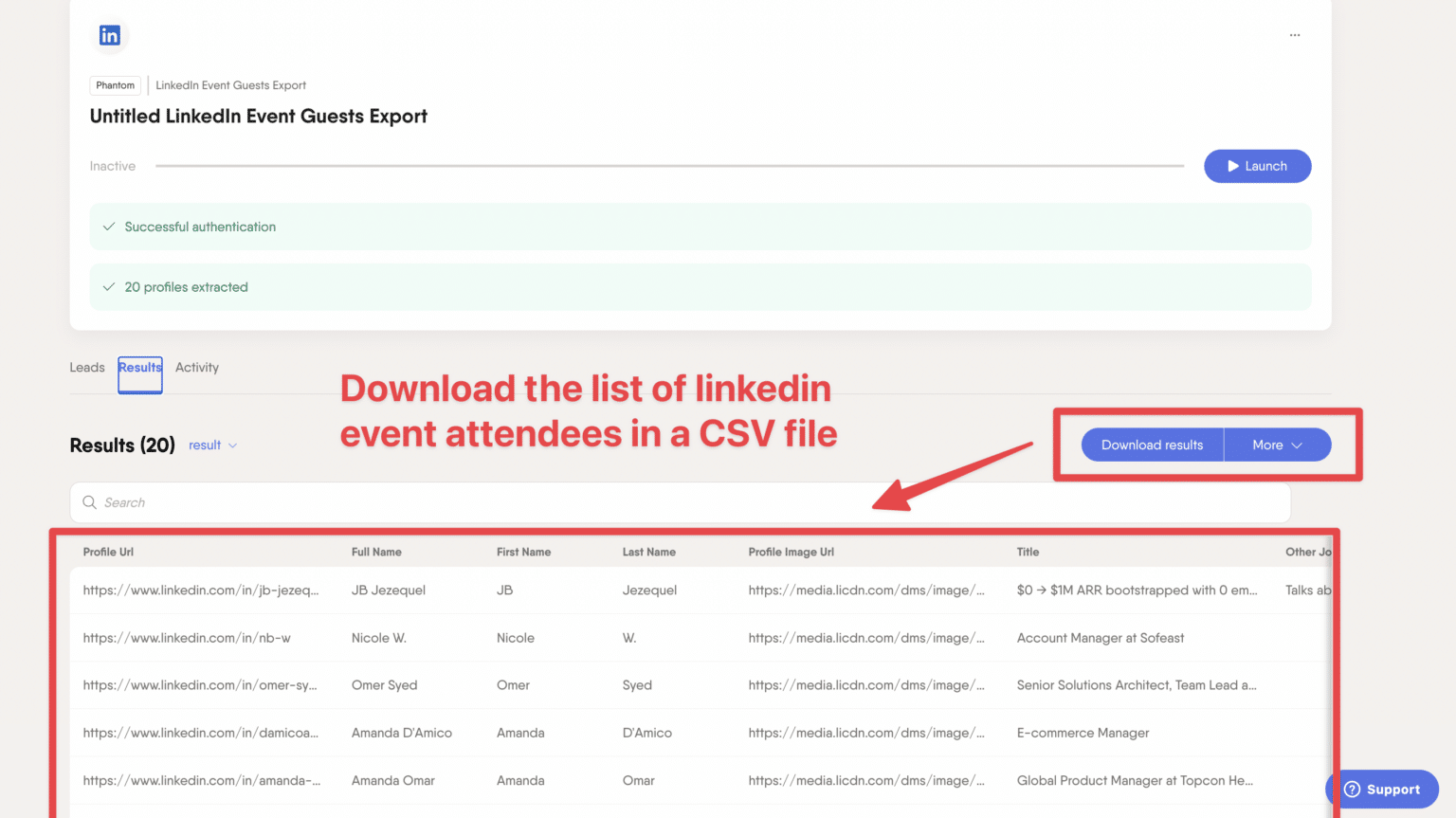The width and height of the screenshot is (1456, 818).
Task: Open the Activity tab
Action: pos(196,368)
